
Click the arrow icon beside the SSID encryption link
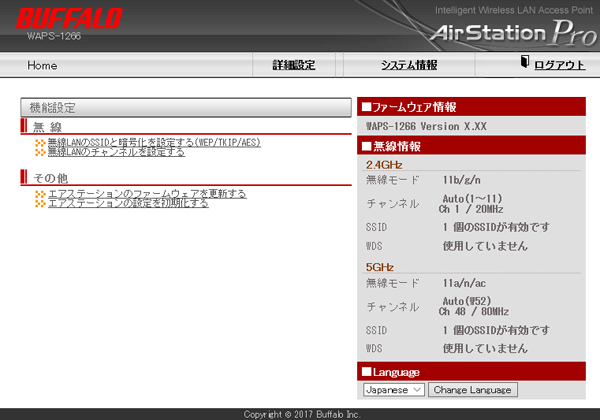[x=40, y=143]
